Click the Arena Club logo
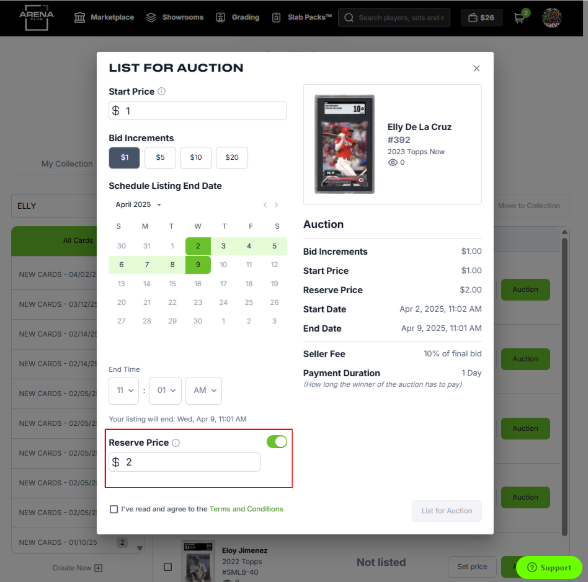This screenshot has width=588, height=582. (x=36, y=17)
